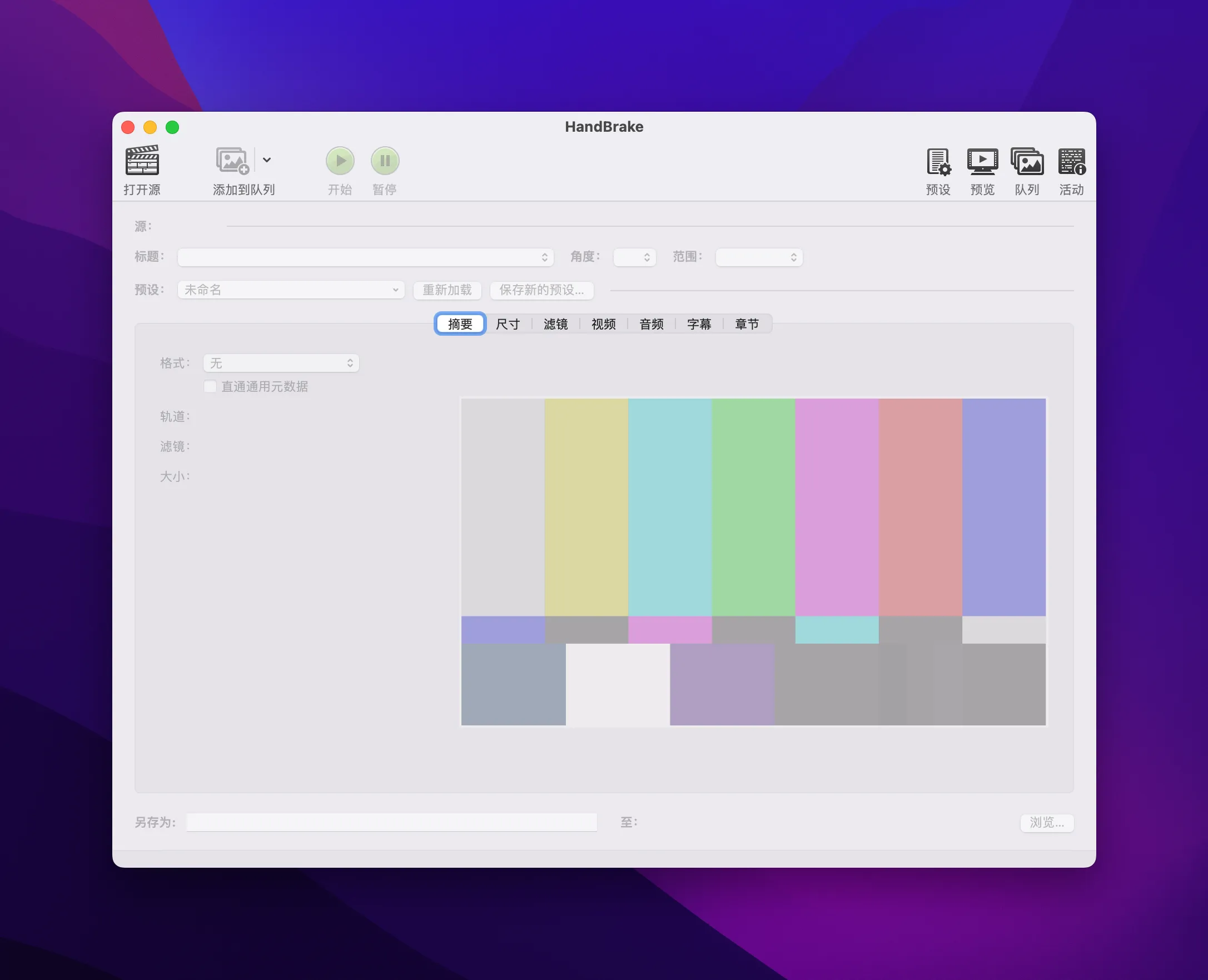The image size is (1208, 980).
Task: Click the 另存为 file name field
Action: (391, 822)
